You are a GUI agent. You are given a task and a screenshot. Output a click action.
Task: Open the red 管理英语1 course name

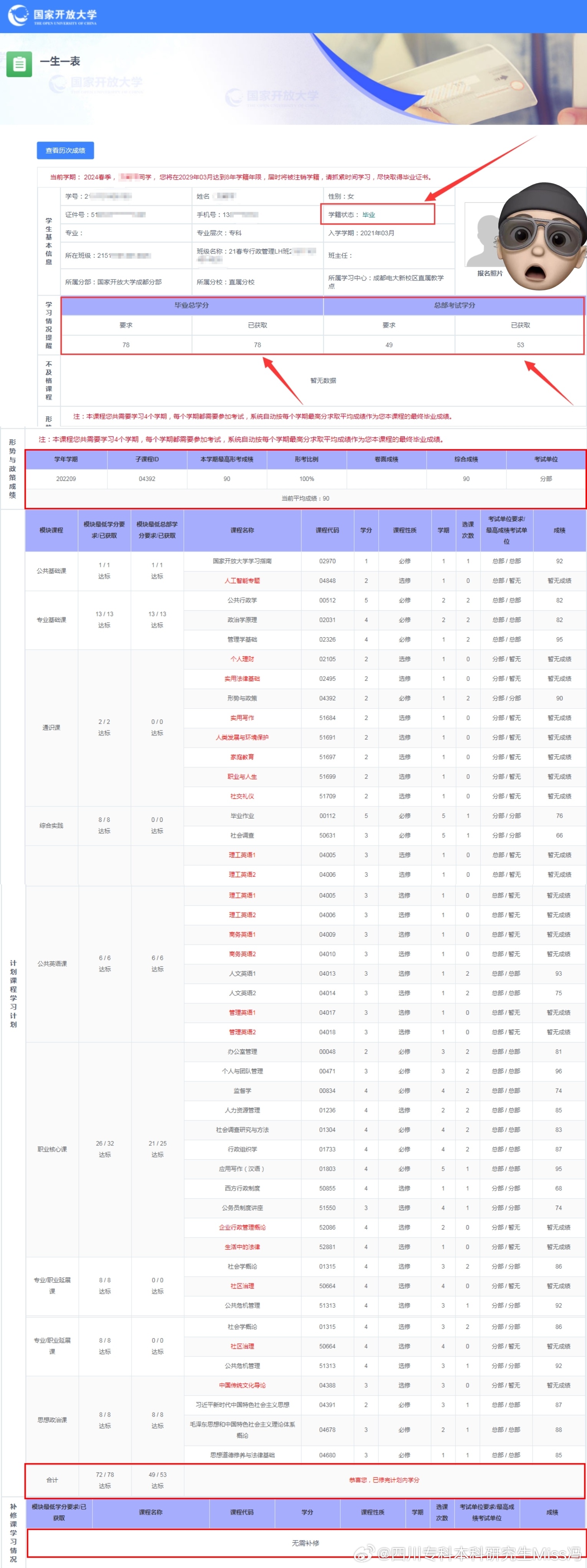[x=242, y=1013]
